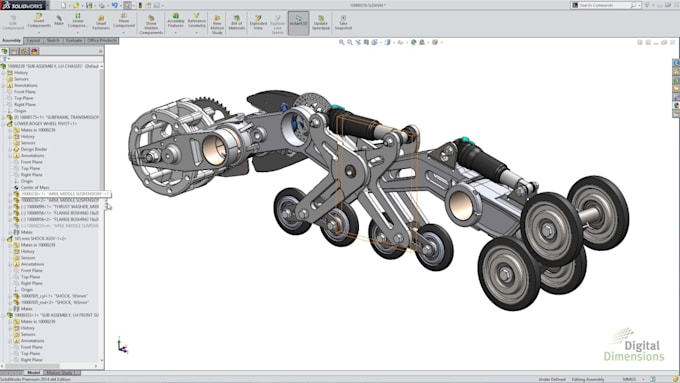
Task: Click the Undo arrow icon
Action: 114,5
